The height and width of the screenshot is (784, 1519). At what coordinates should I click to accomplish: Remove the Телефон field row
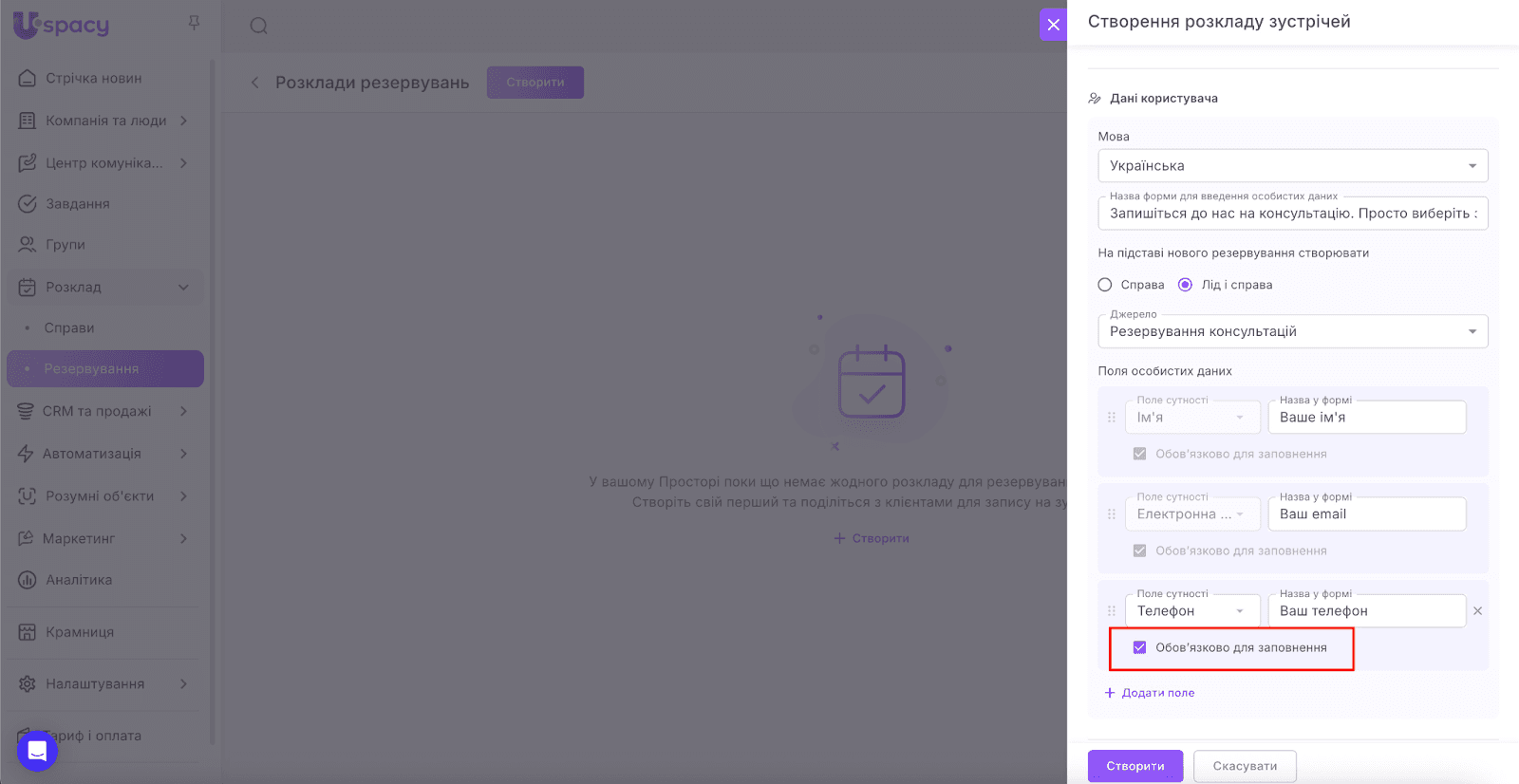click(1477, 611)
